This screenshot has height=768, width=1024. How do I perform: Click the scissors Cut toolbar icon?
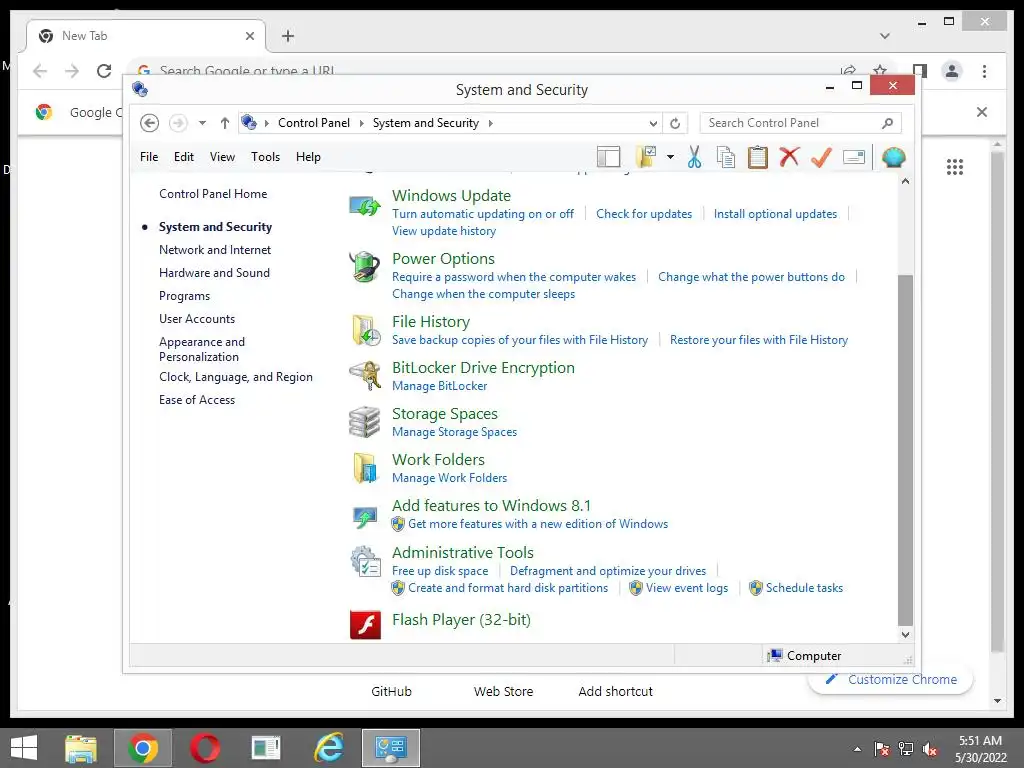(x=694, y=157)
